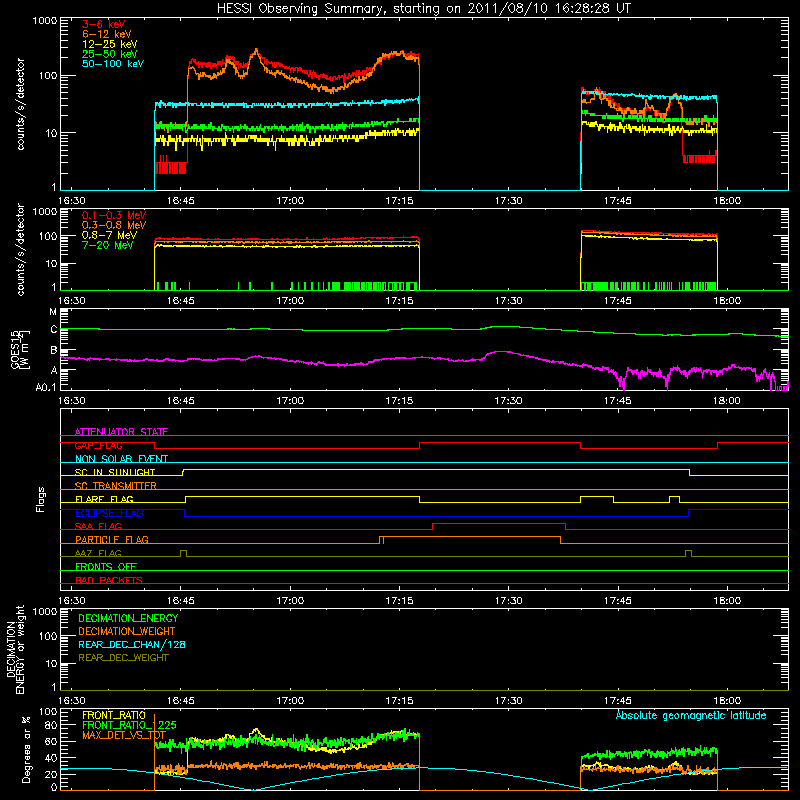Click the Flags axis title
The width and height of the screenshot is (800, 800).
tap(40, 499)
